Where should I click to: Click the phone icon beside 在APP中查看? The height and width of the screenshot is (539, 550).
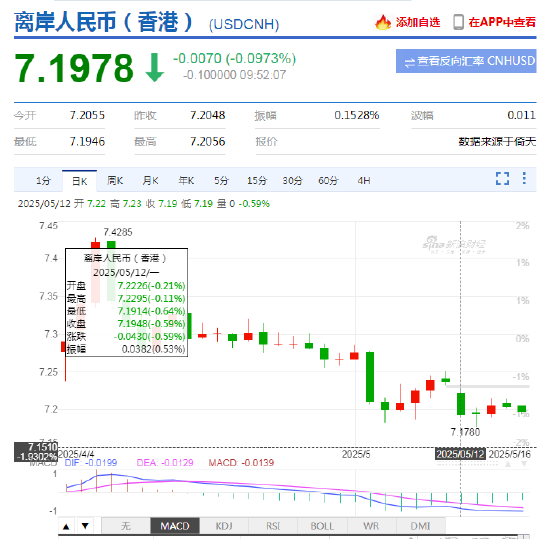coord(458,22)
